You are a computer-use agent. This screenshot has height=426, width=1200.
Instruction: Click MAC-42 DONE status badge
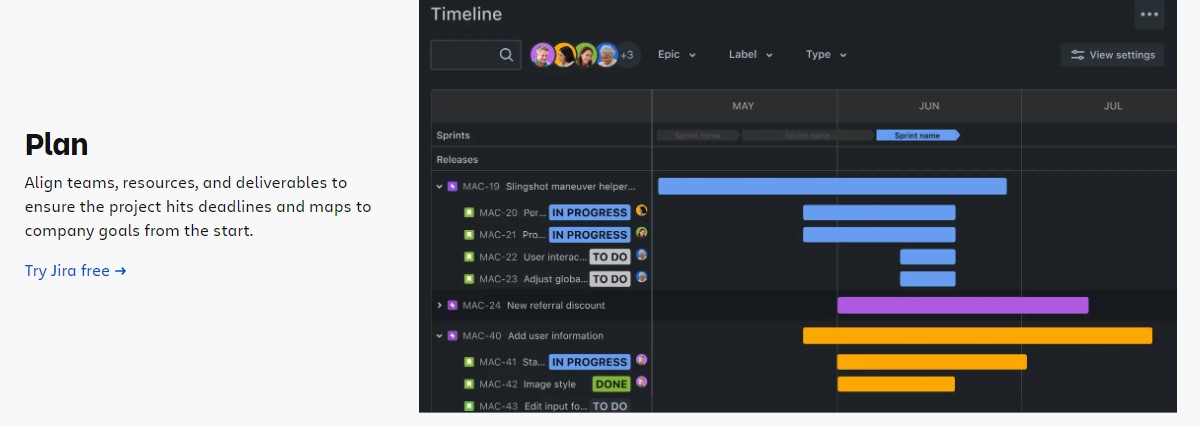tap(611, 384)
